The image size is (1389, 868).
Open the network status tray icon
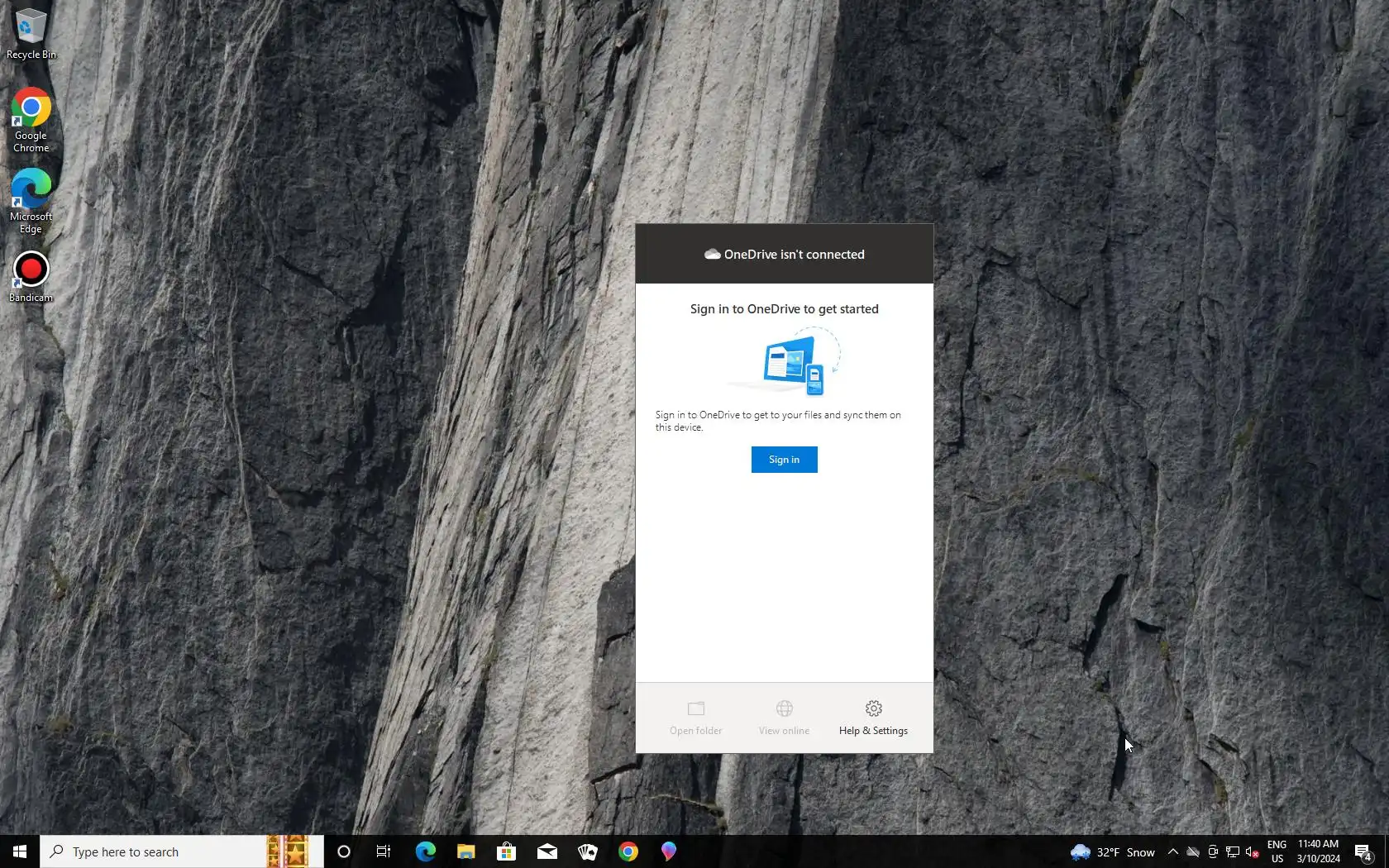pyautogui.click(x=1233, y=852)
